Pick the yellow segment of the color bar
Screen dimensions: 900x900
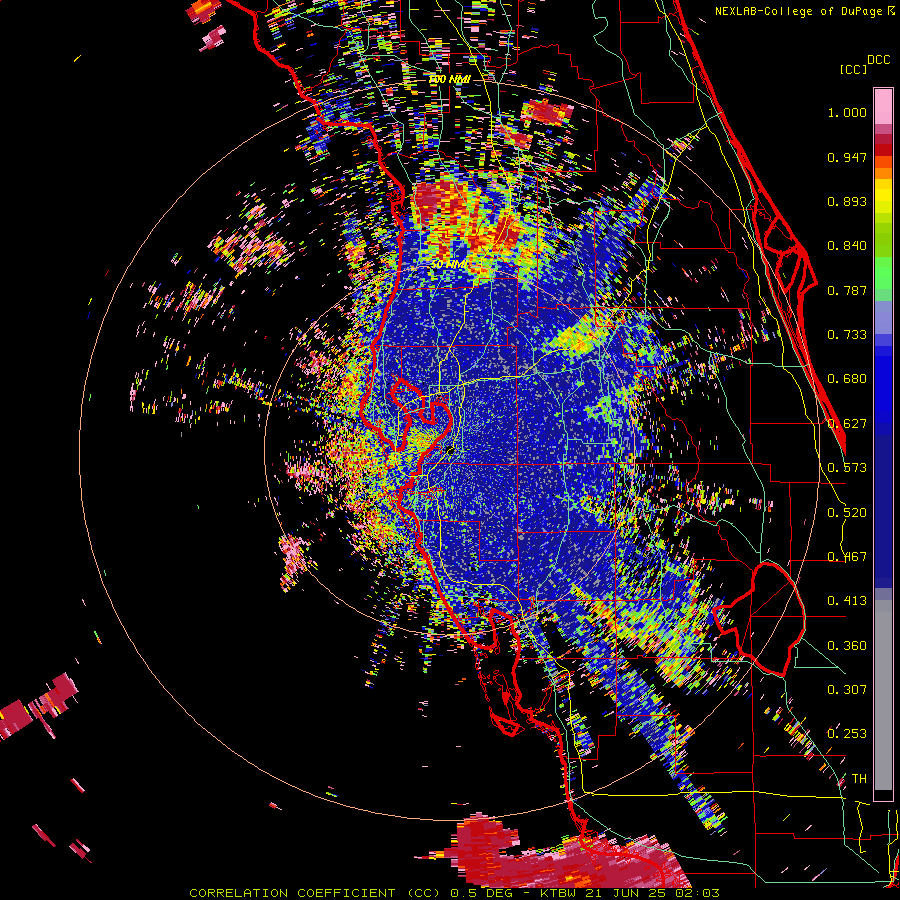pyautogui.click(x=883, y=196)
